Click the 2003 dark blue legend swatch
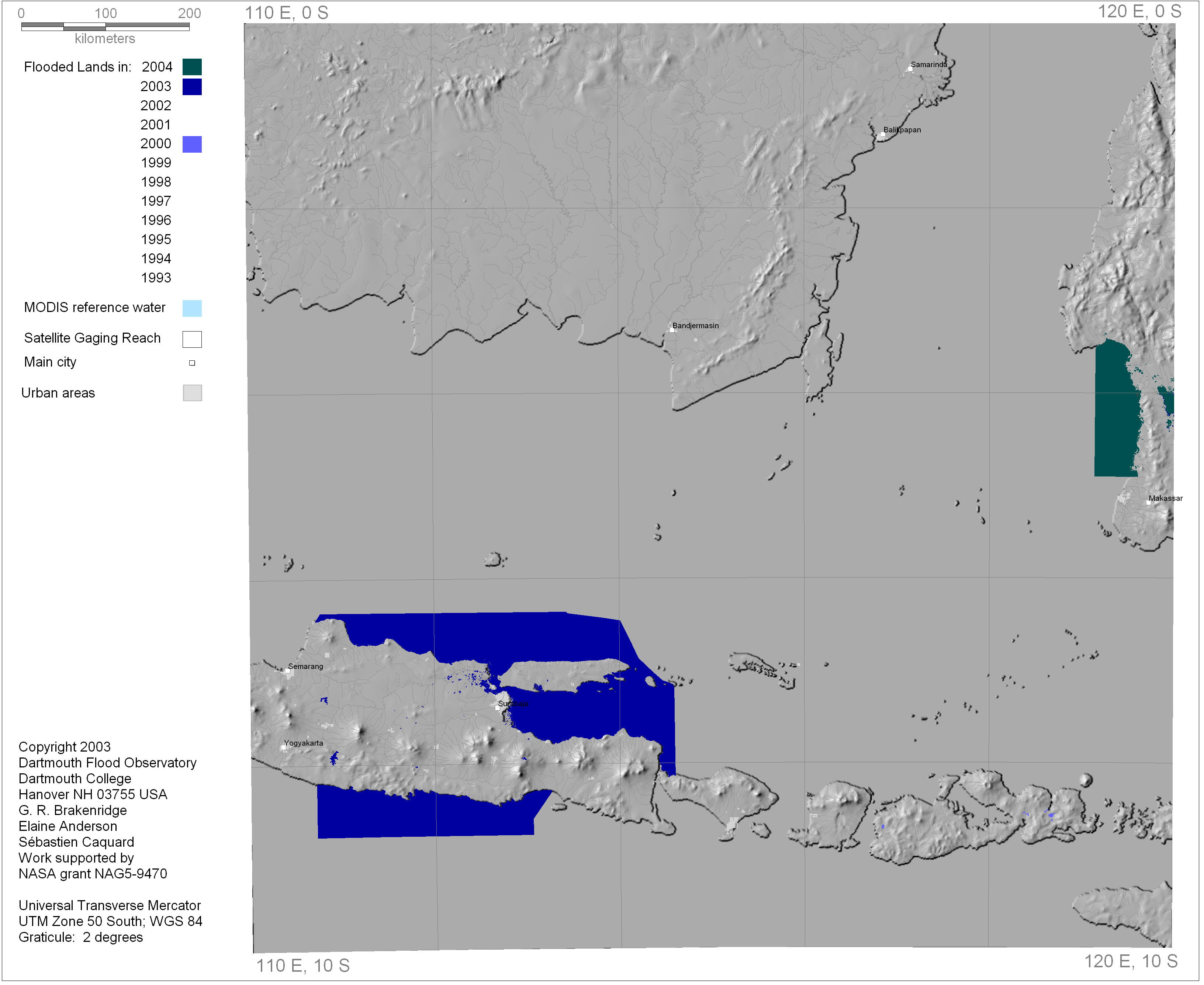Image resolution: width=1204 pixels, height=985 pixels. click(x=192, y=87)
